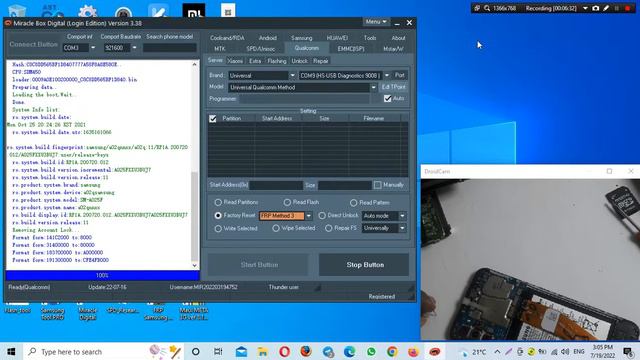Open the Flashing sub-tab

coord(277,61)
